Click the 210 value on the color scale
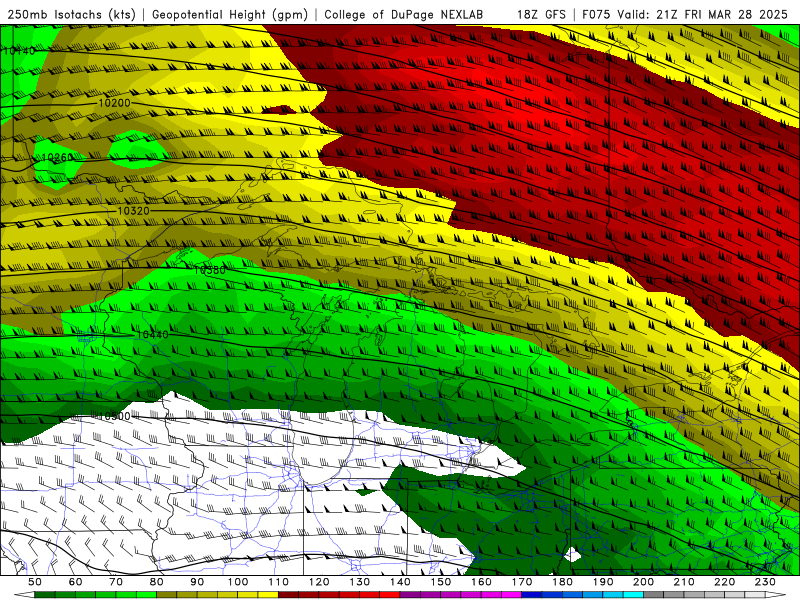800x600 pixels. point(684,582)
